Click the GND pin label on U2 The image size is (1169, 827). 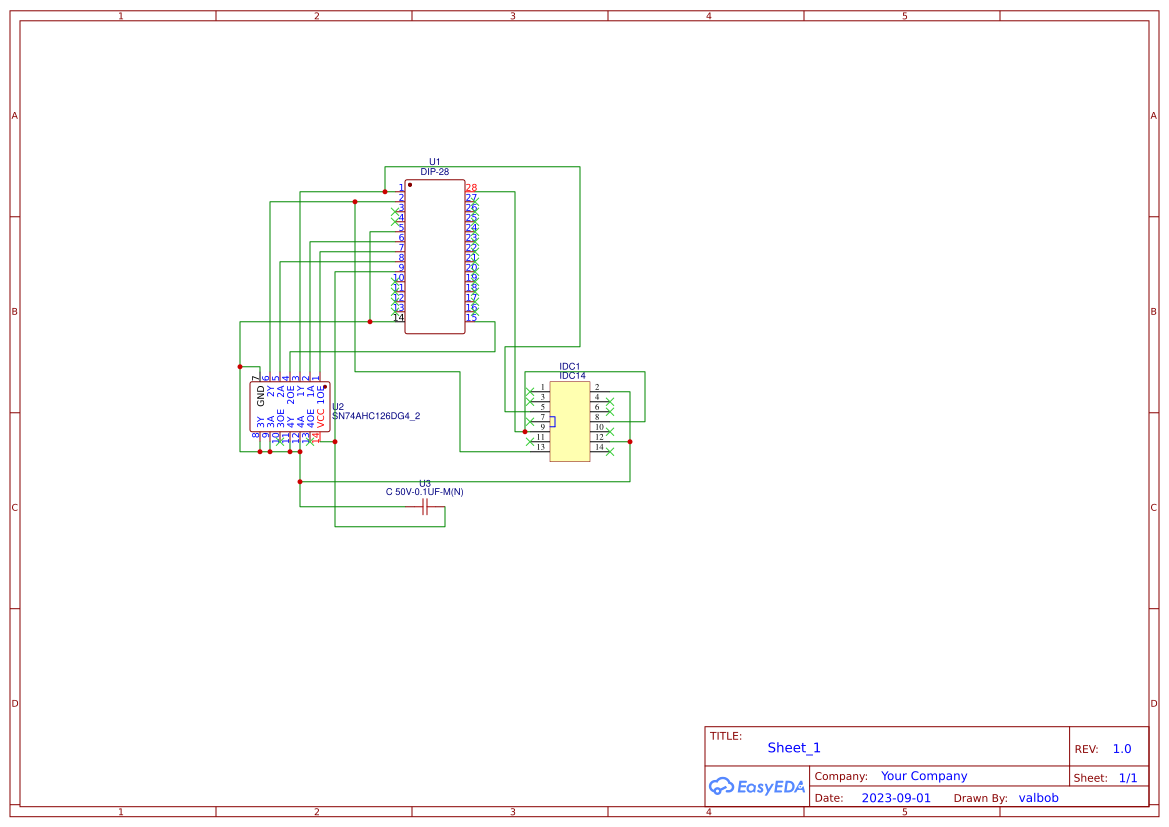click(259, 393)
